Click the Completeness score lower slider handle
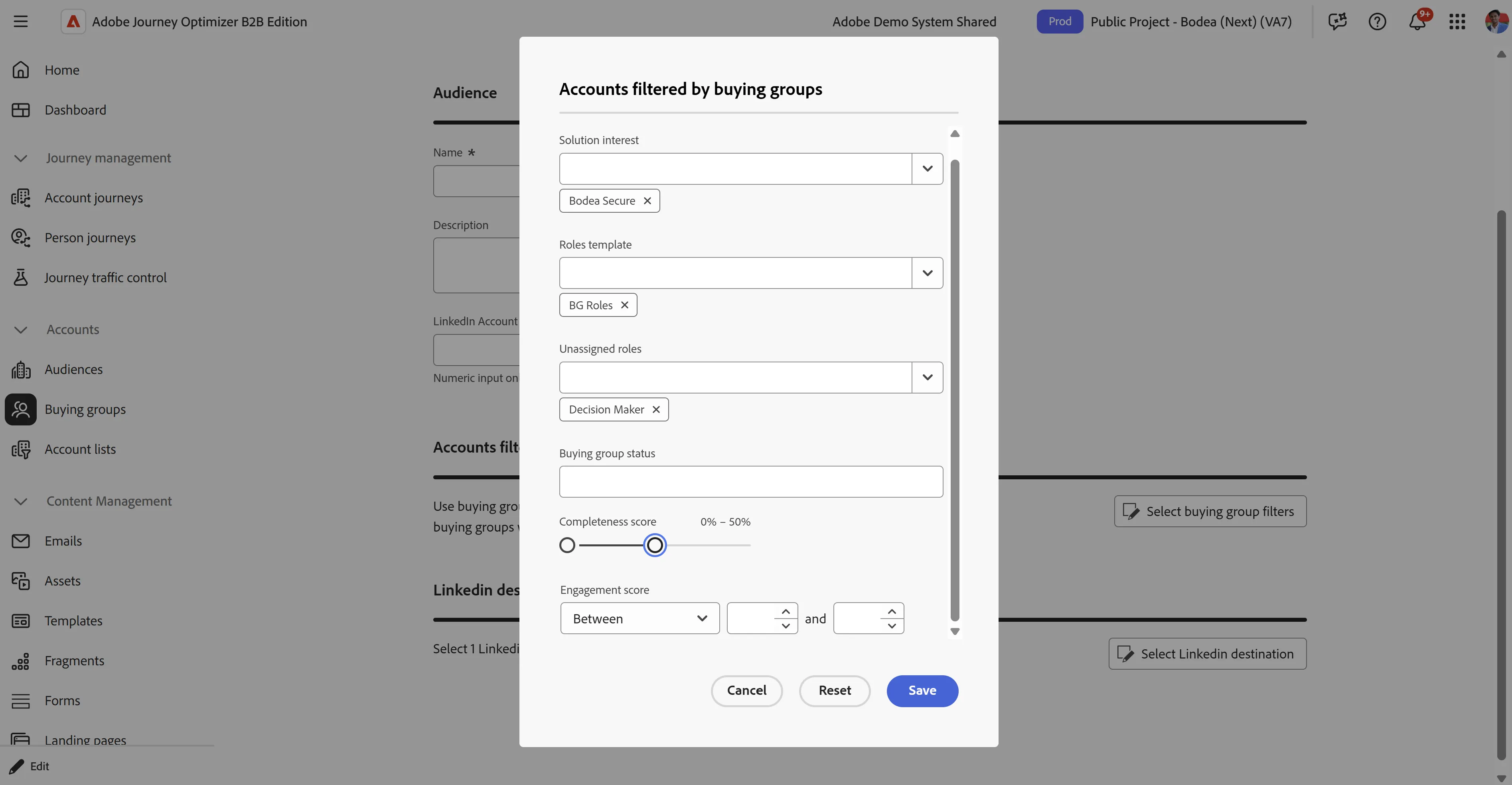The width and height of the screenshot is (1512, 785). [567, 545]
